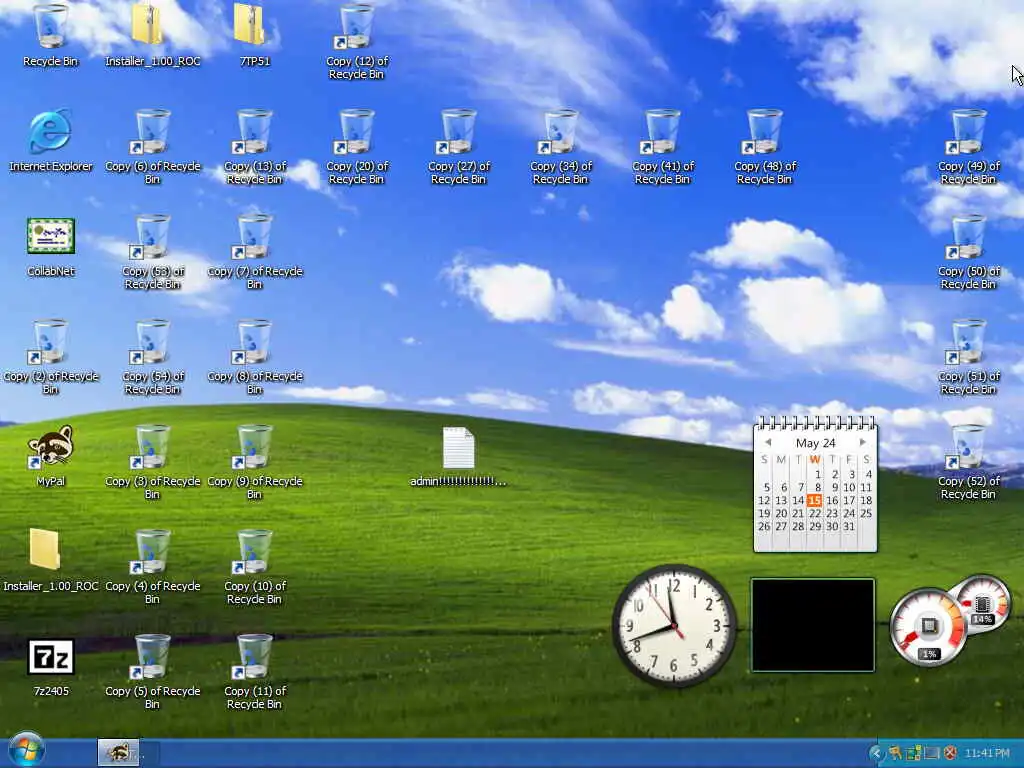Select Copy (12) of Recycle Bin
This screenshot has height=768, width=1024.
pyautogui.click(x=357, y=42)
